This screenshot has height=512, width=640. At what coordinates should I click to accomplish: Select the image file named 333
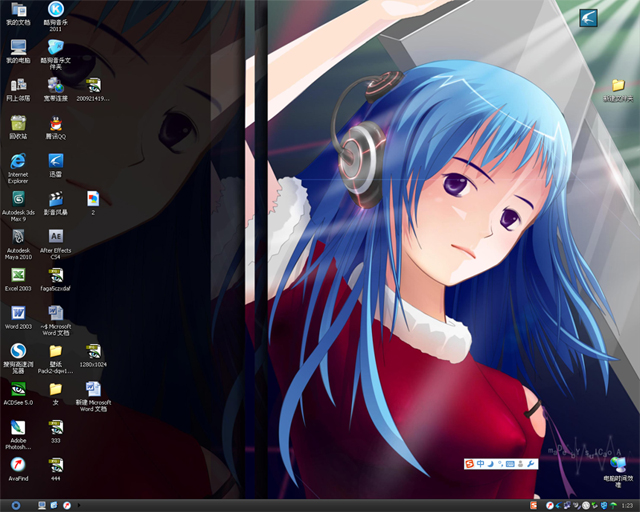(56, 431)
